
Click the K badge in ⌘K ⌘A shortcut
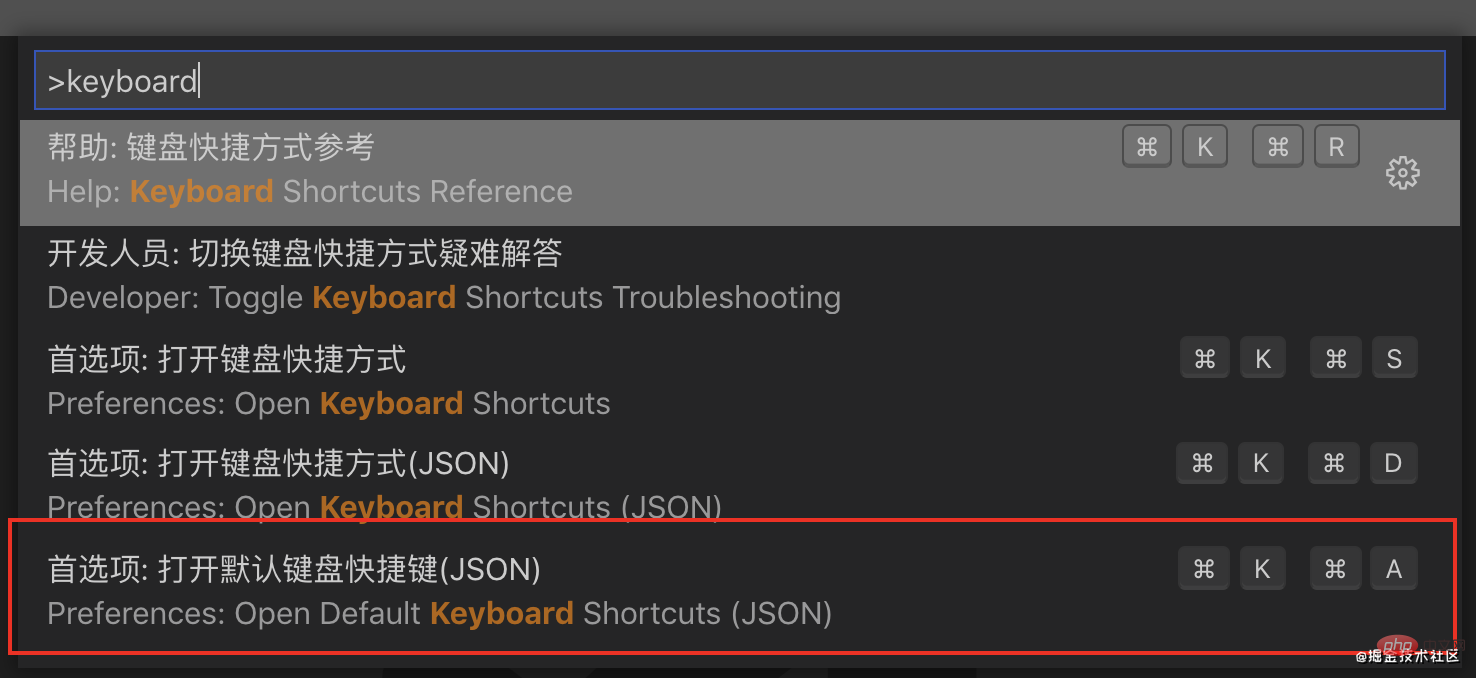point(1262,569)
